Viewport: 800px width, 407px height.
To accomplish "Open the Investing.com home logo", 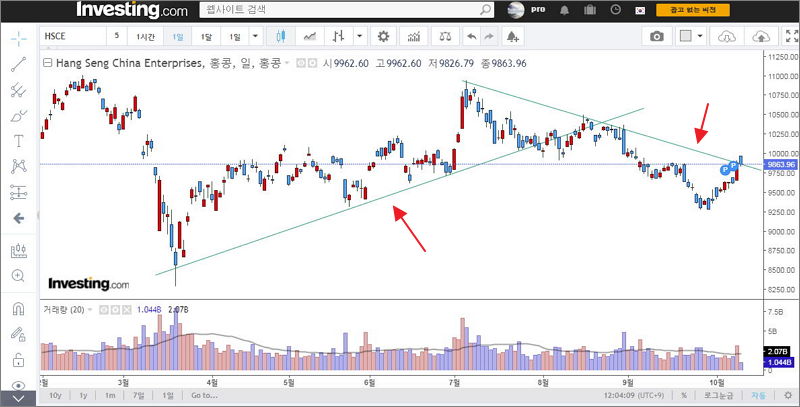I will (132, 10).
